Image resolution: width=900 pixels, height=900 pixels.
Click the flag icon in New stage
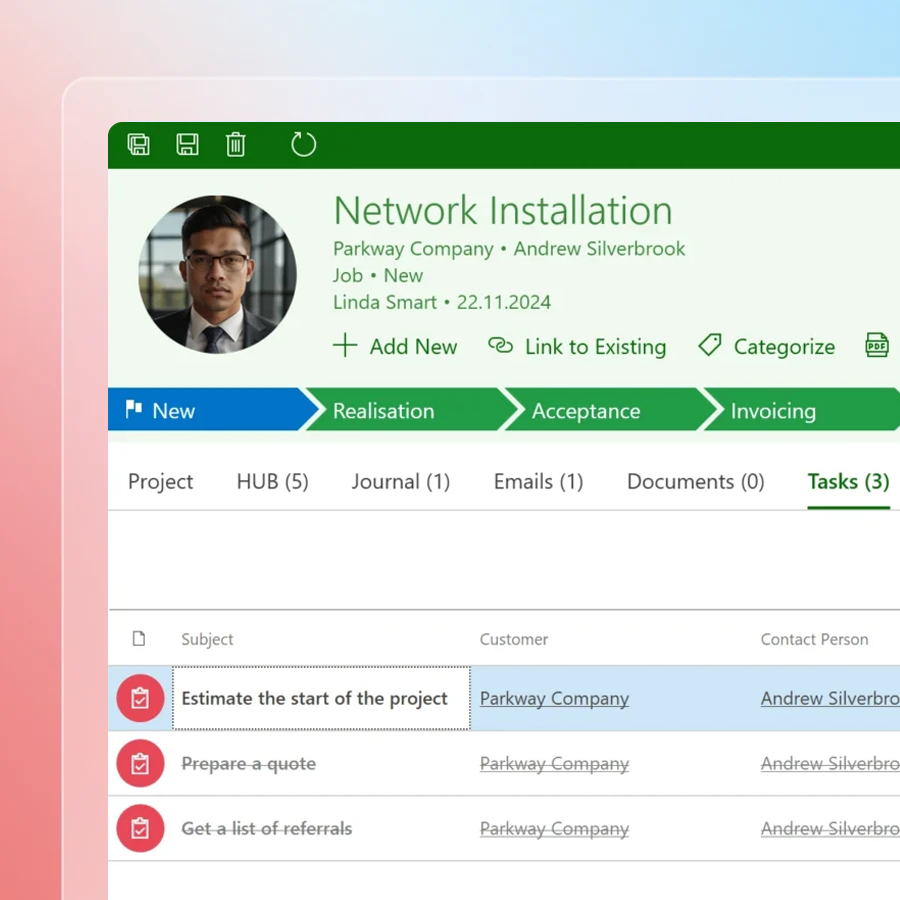(x=134, y=409)
